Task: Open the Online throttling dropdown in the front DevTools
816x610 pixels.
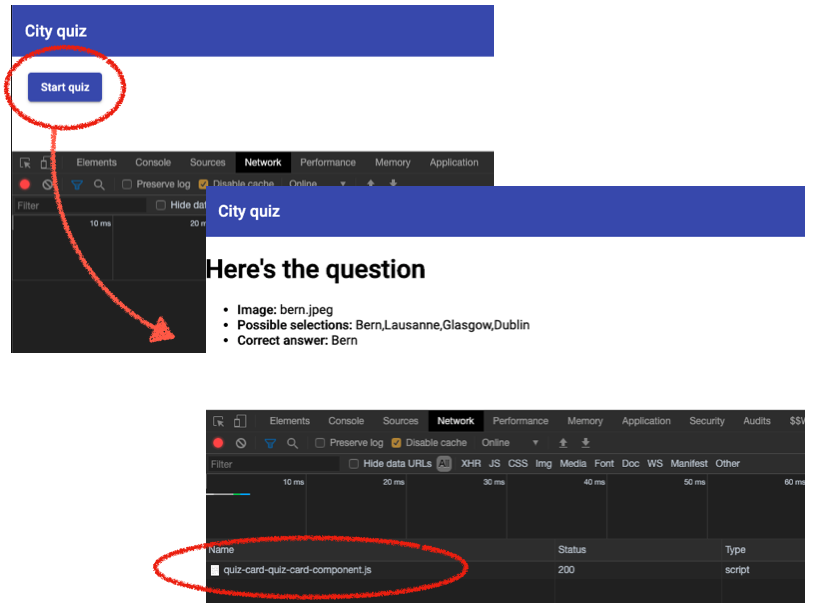Action: click(x=509, y=443)
